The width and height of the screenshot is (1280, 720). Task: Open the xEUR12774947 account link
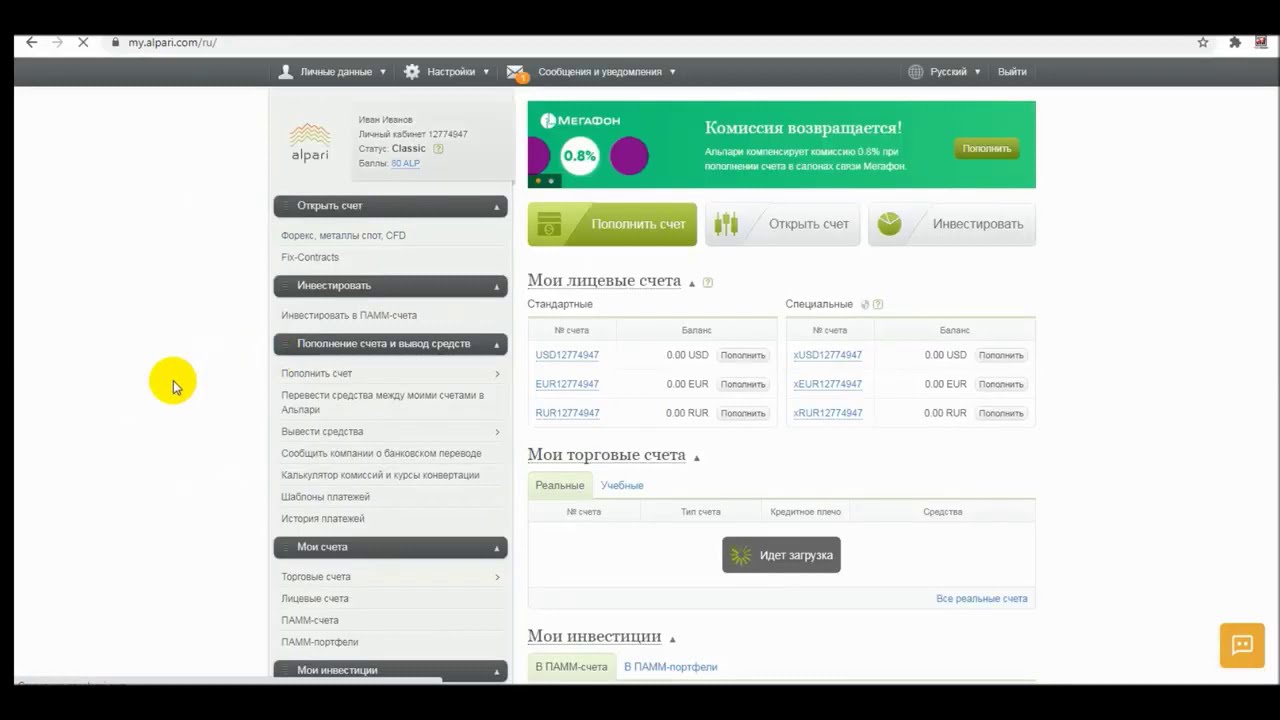click(827, 384)
